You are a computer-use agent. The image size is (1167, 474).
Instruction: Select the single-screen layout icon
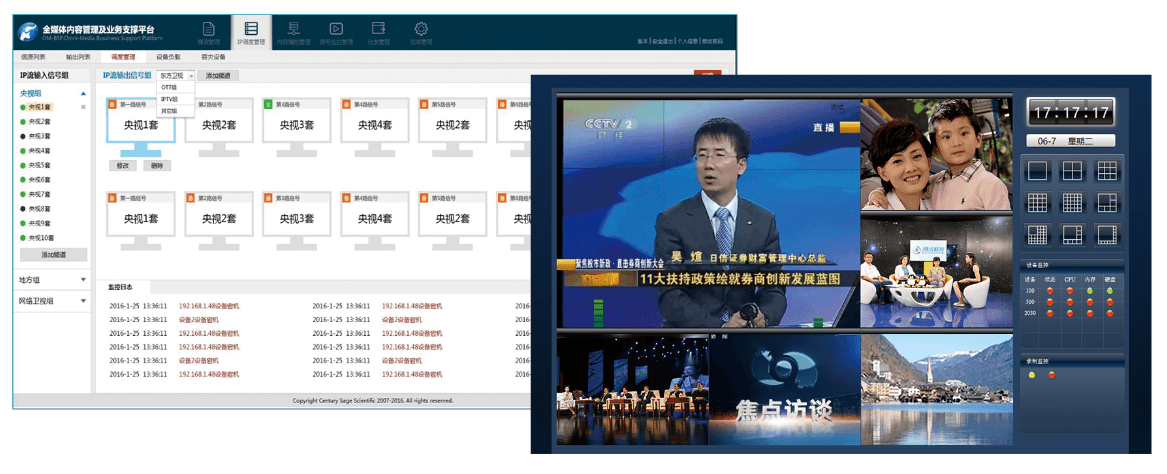tap(1037, 170)
